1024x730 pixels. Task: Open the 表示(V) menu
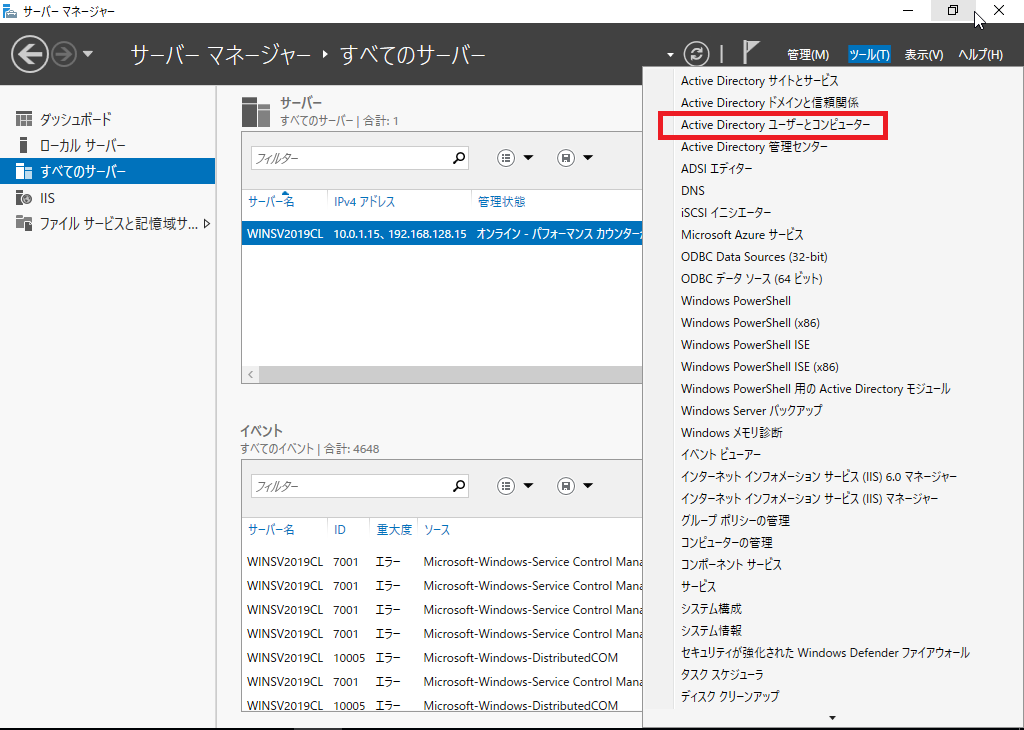(x=923, y=55)
